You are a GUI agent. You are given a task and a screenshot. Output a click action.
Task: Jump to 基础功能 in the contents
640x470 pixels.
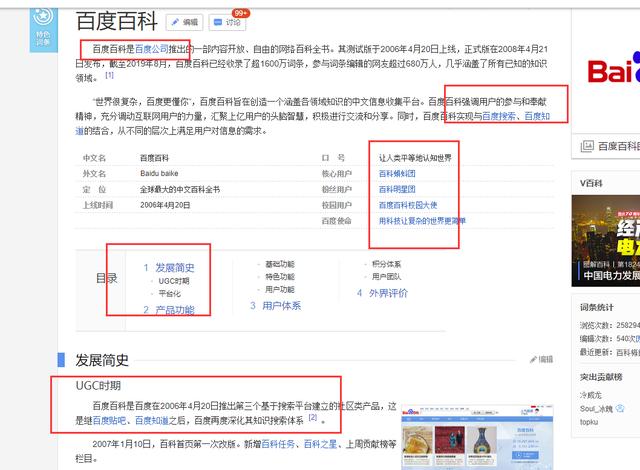[280, 264]
